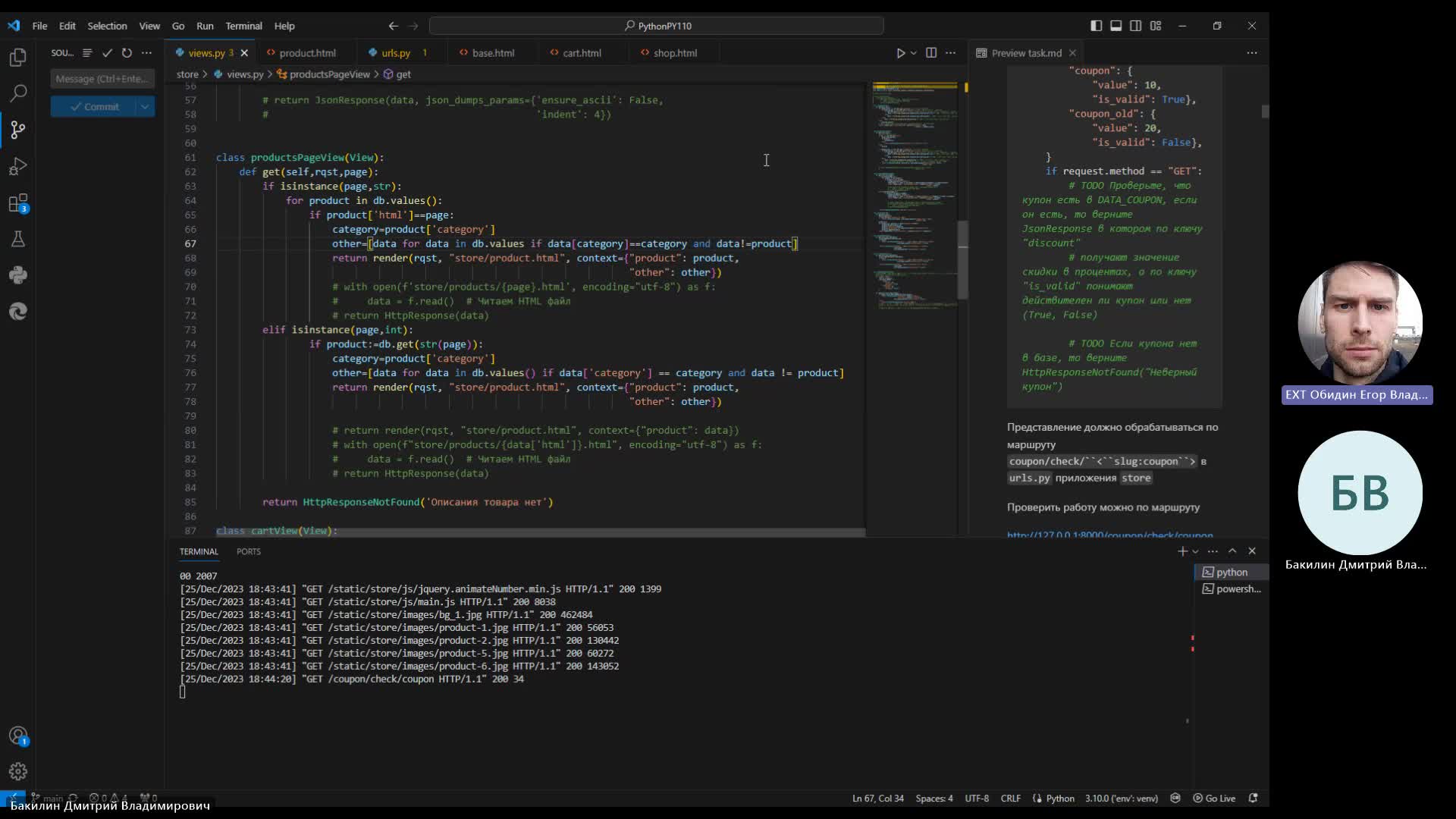The width and height of the screenshot is (1456, 819).
Task: Open preview pane more actions ellipsis
Action: click(1252, 53)
